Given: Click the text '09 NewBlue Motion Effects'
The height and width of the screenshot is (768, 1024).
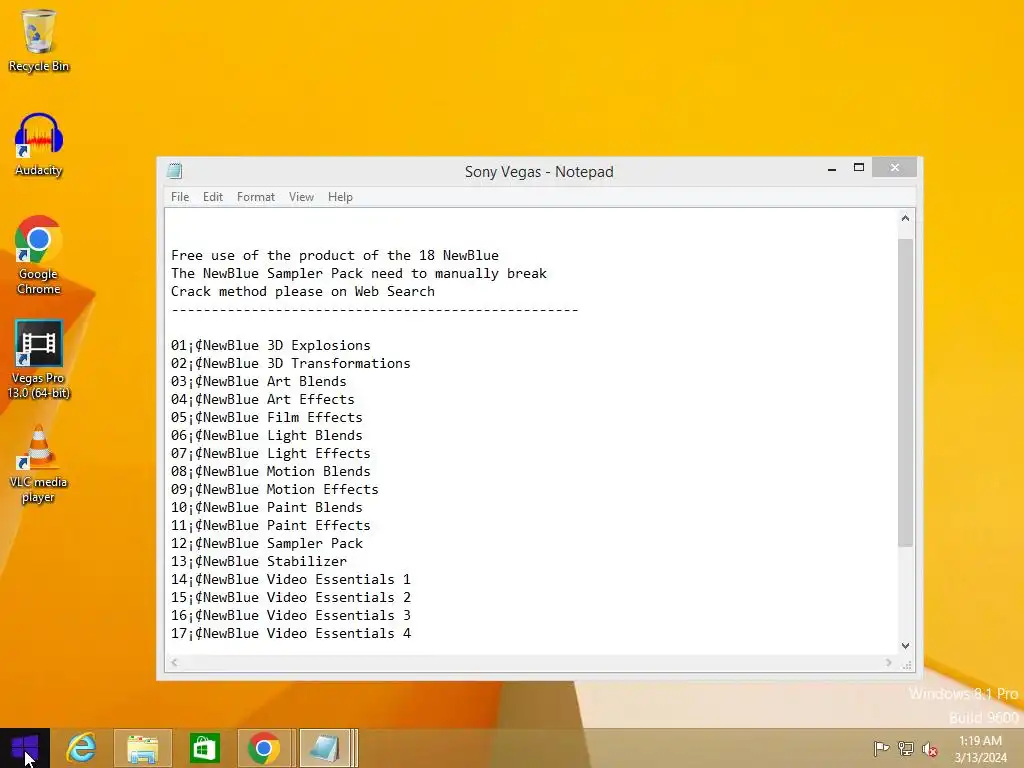Looking at the screenshot, I should [x=274, y=489].
